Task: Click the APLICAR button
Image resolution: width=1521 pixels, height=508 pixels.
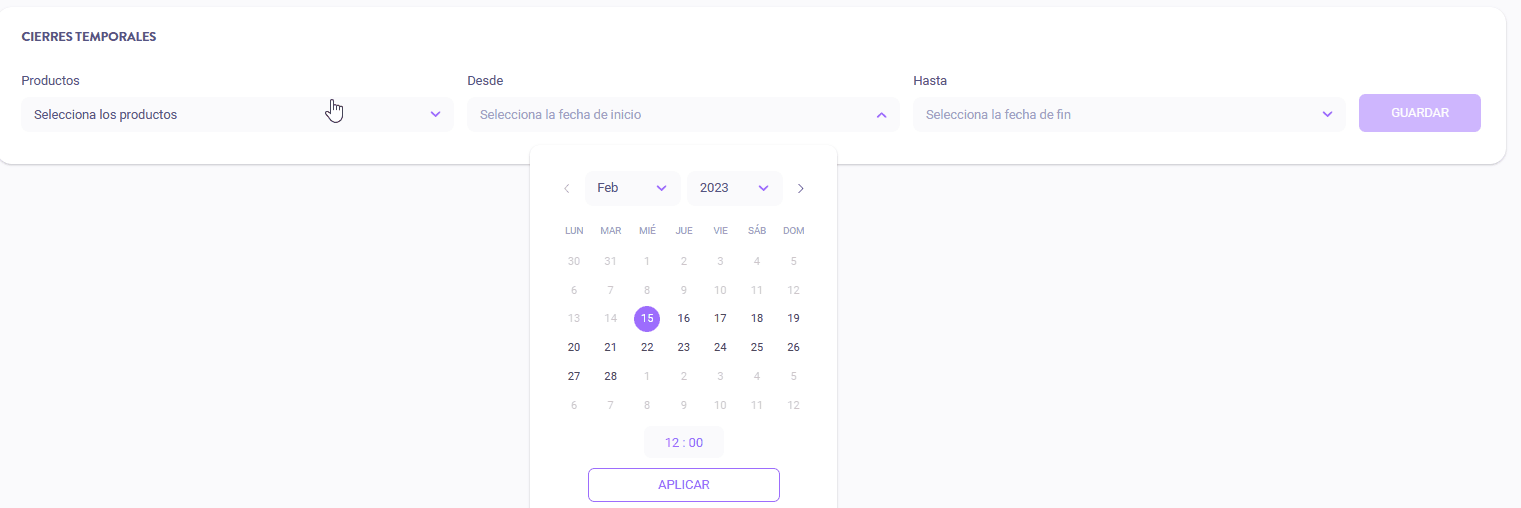Action: (684, 485)
